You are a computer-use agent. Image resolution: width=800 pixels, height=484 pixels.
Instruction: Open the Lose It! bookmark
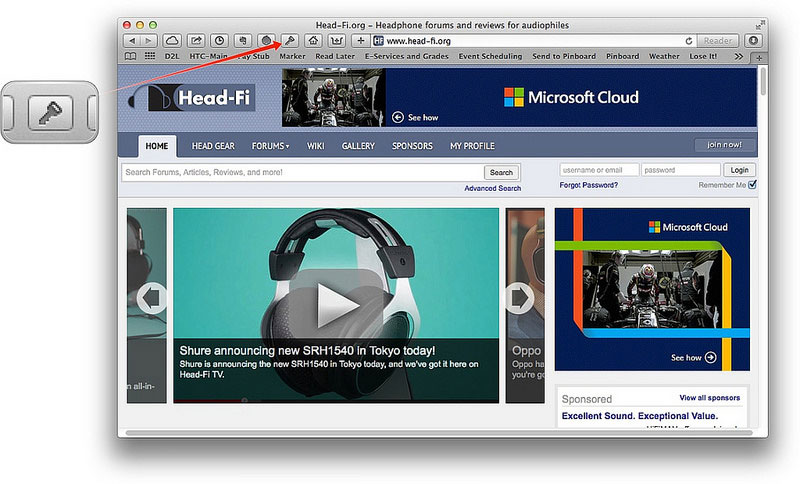click(703, 56)
